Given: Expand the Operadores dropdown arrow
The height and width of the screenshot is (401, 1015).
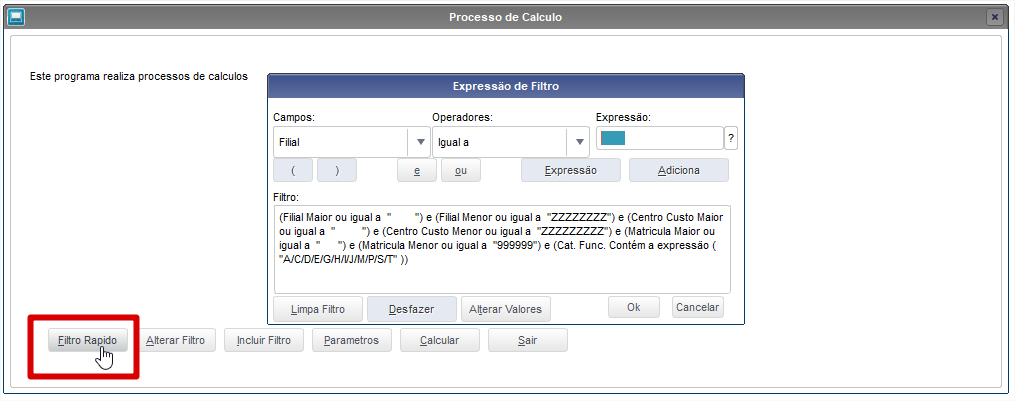Looking at the screenshot, I should click(578, 142).
